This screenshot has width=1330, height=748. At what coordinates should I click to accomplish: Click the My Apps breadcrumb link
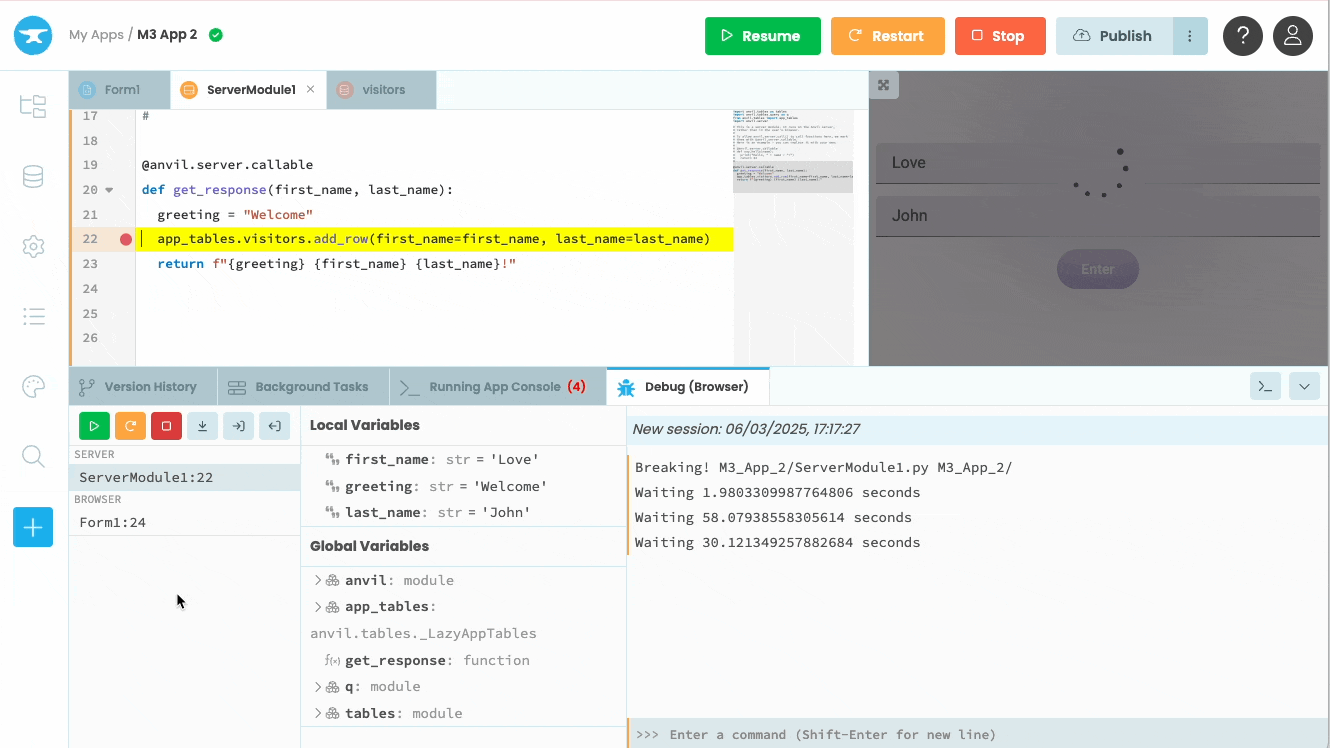click(x=96, y=35)
